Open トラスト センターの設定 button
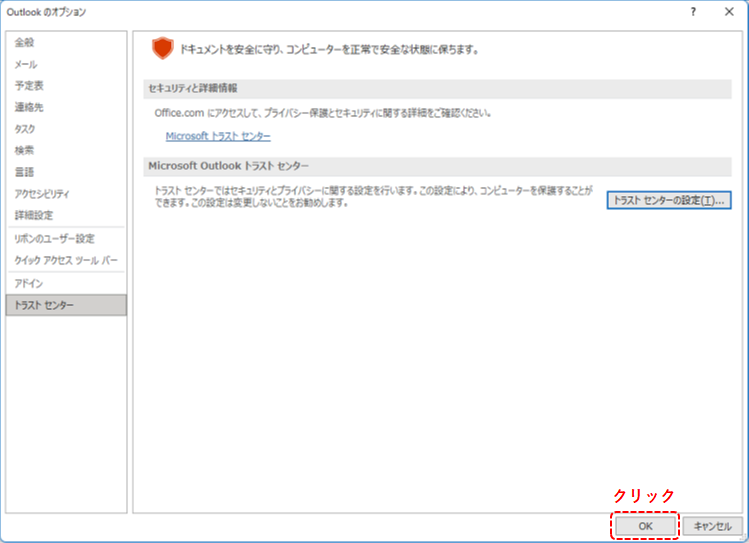 [x=669, y=201]
